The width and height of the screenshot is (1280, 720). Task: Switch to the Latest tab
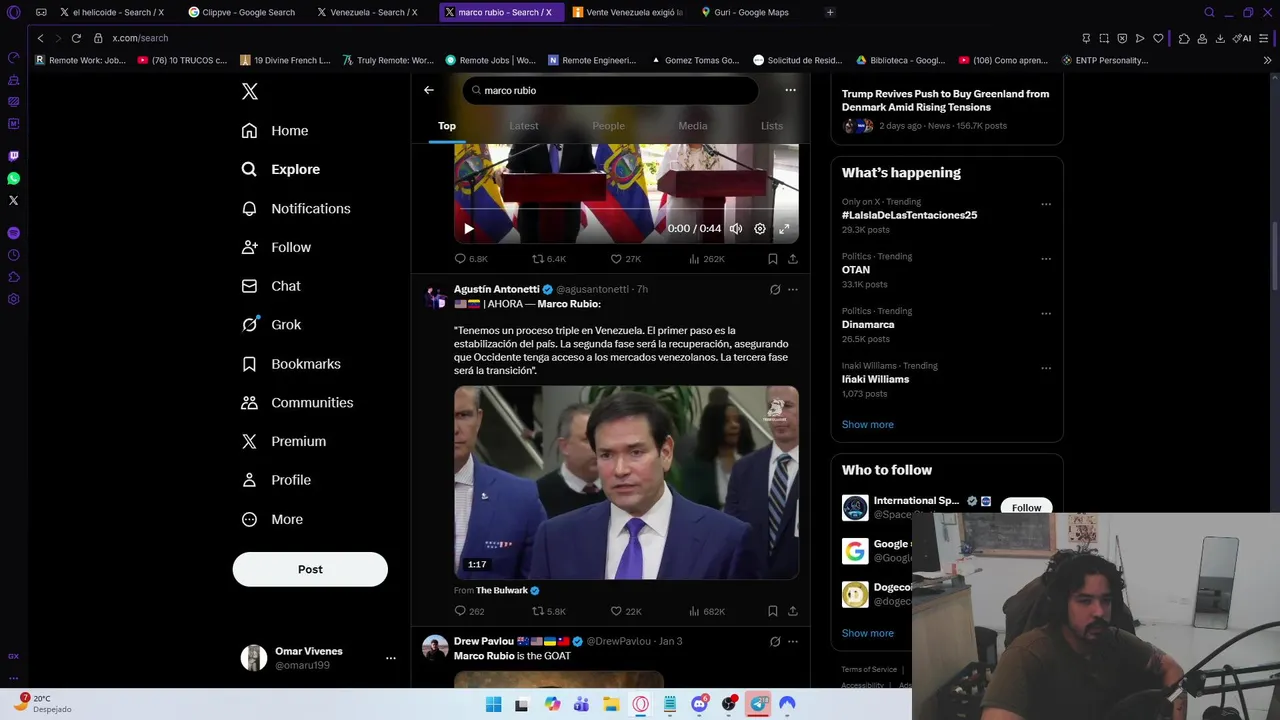pos(524,126)
